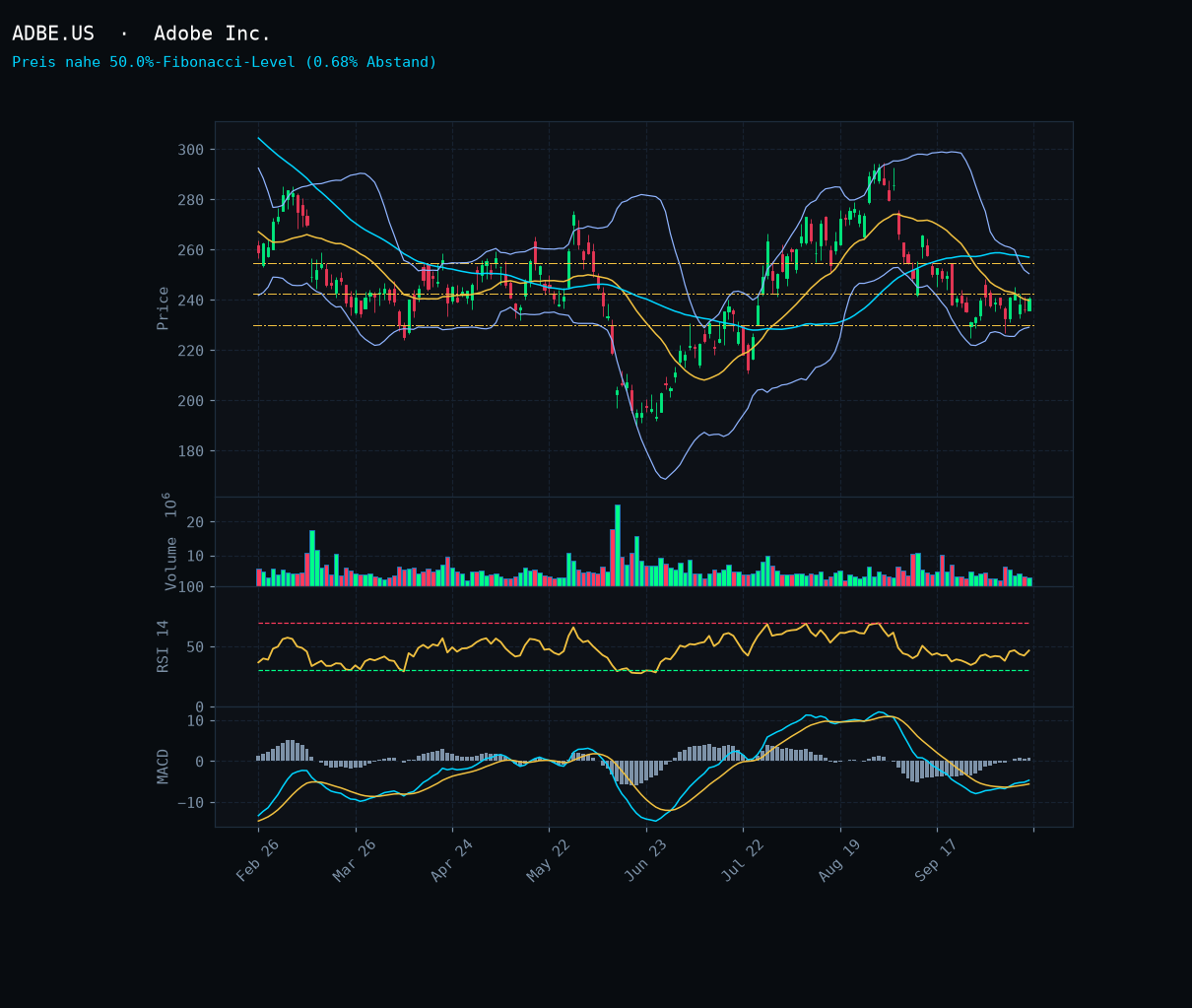Click the chart title "ADBE.US · Adobe Inc."
1192x1008 pixels.
pyautogui.click(x=141, y=34)
